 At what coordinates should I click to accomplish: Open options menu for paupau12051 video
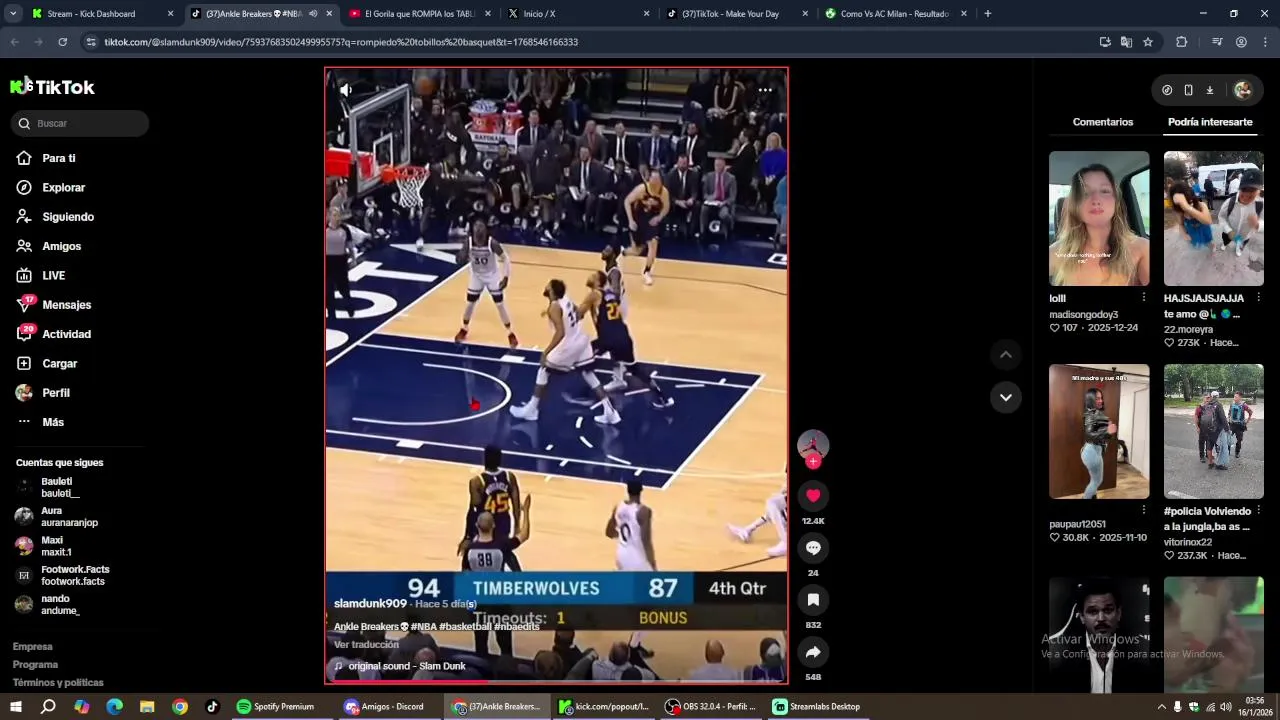click(1144, 511)
